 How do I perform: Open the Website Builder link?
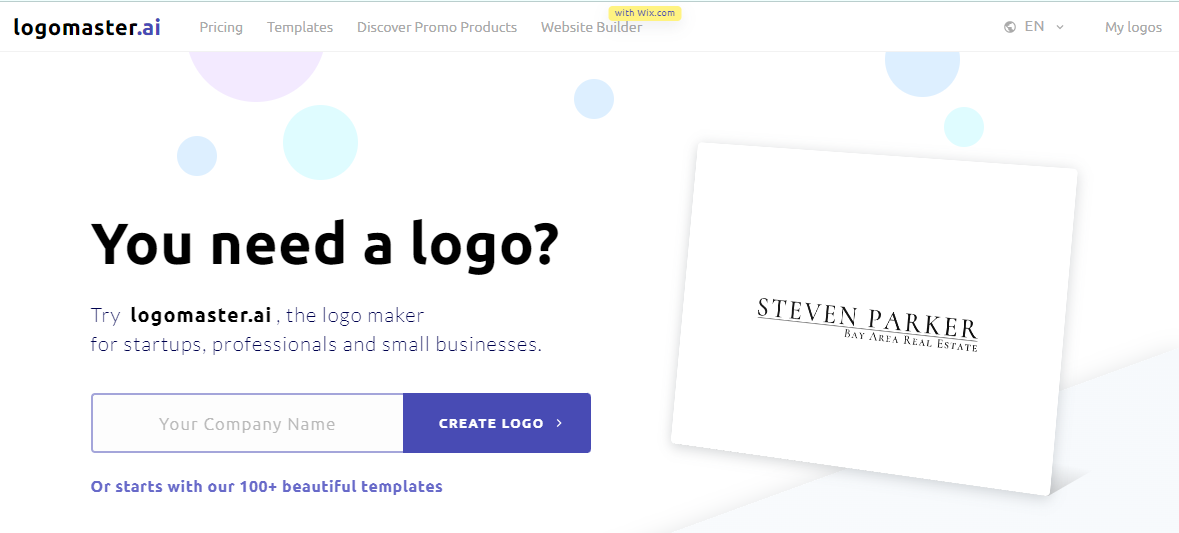(592, 28)
